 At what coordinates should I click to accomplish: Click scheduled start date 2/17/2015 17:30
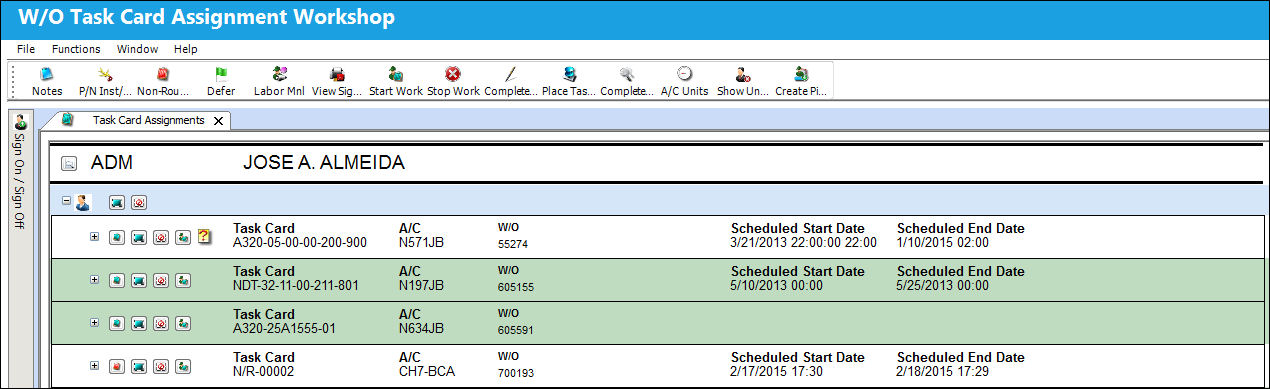tap(777, 372)
